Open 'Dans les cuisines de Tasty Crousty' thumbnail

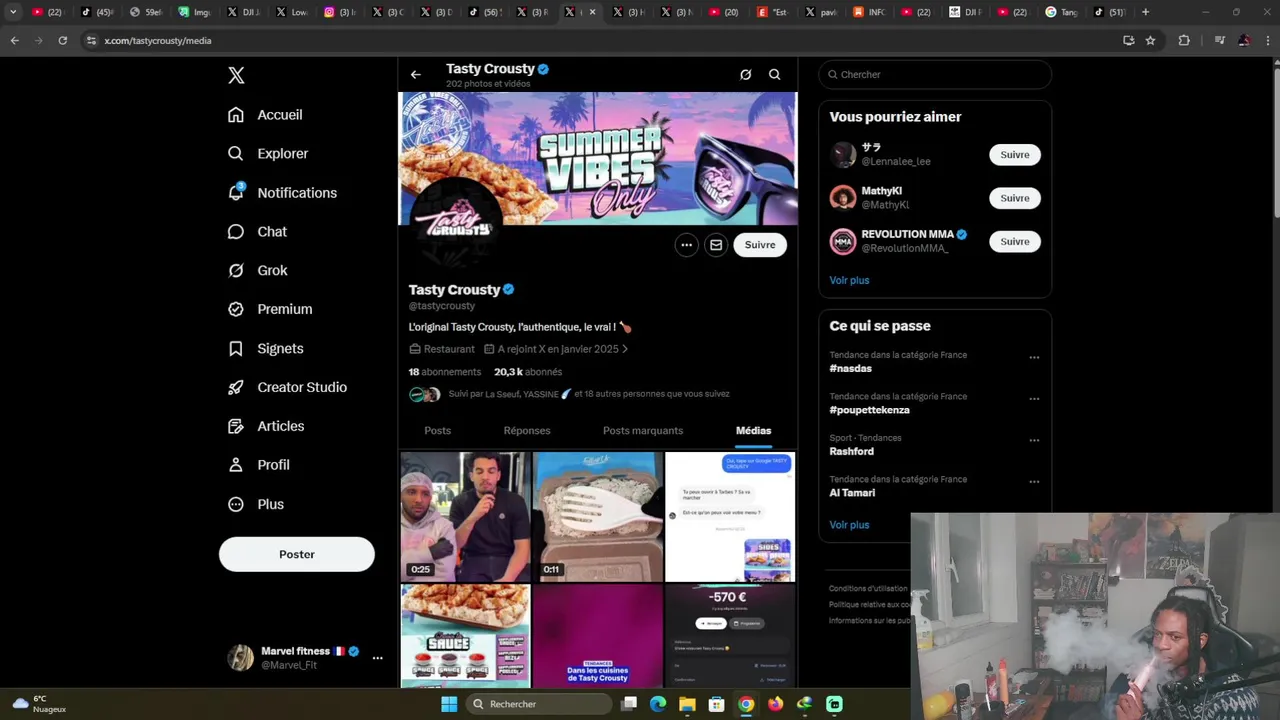point(598,636)
